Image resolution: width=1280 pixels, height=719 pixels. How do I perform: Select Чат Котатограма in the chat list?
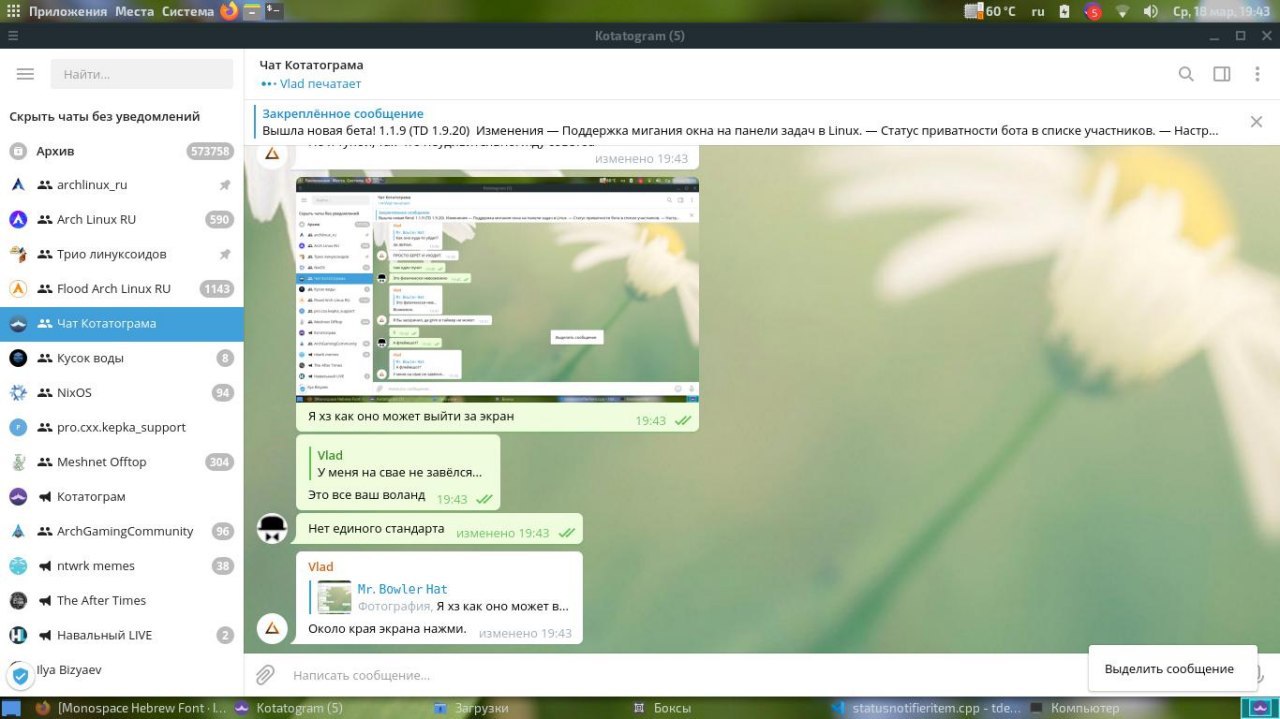pos(122,324)
